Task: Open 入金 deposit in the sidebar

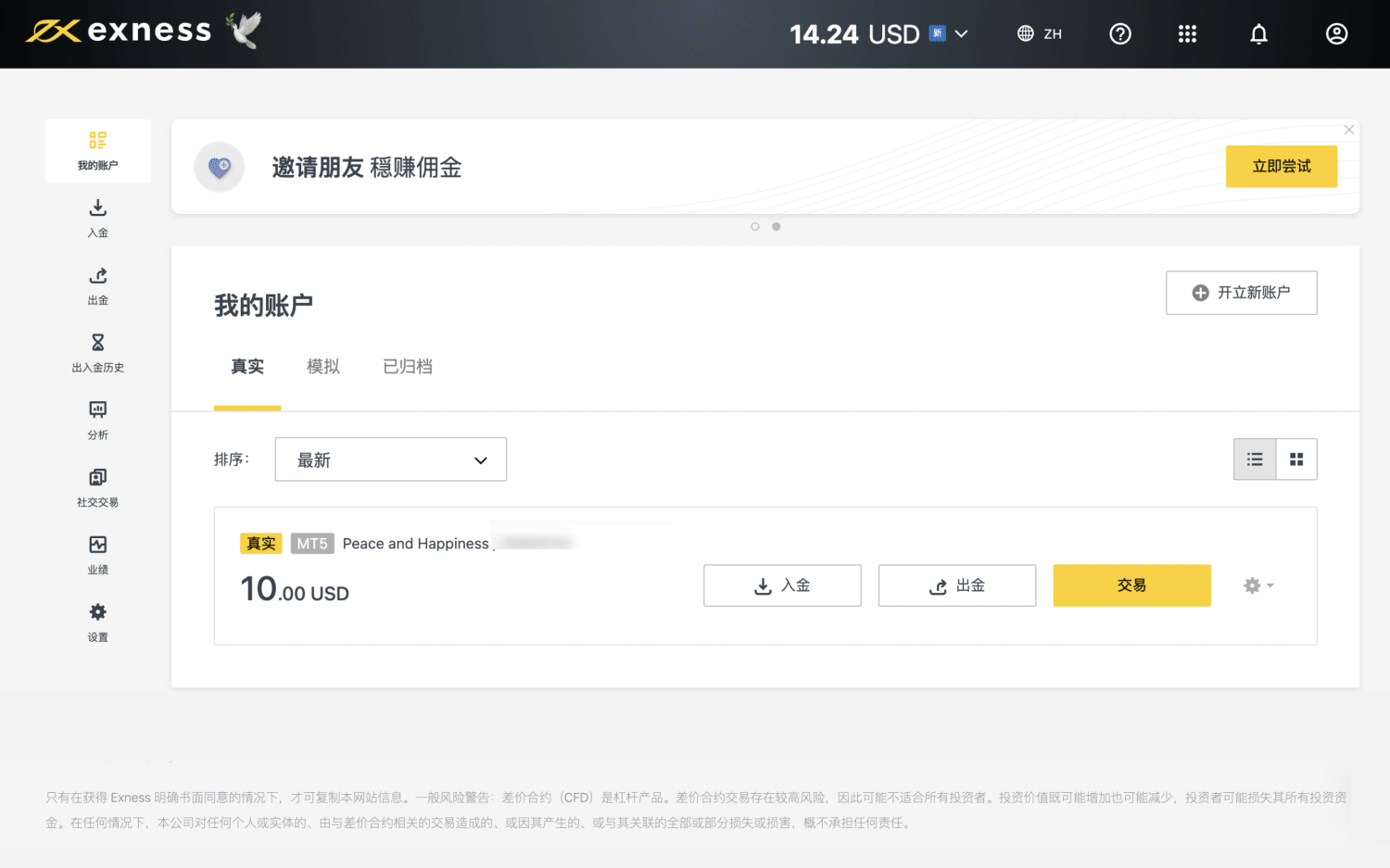Action: (x=97, y=218)
